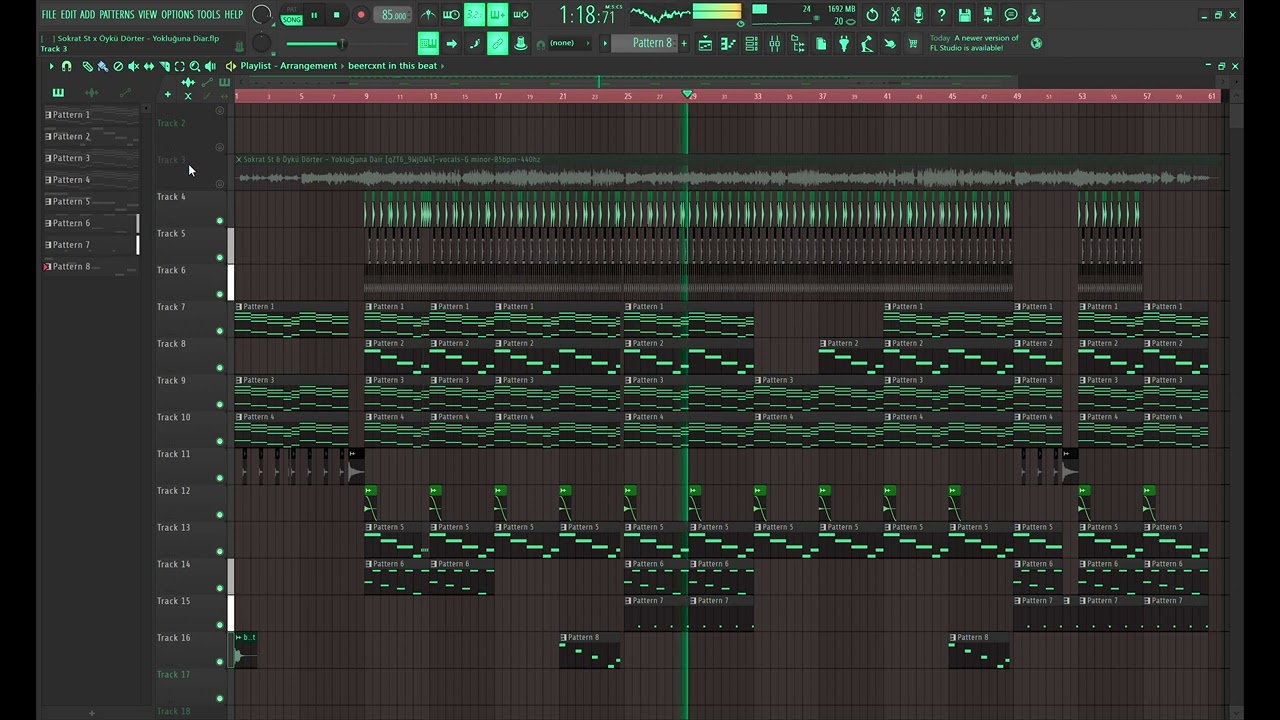Click the record button
This screenshot has width=1280, height=720.
(361, 15)
